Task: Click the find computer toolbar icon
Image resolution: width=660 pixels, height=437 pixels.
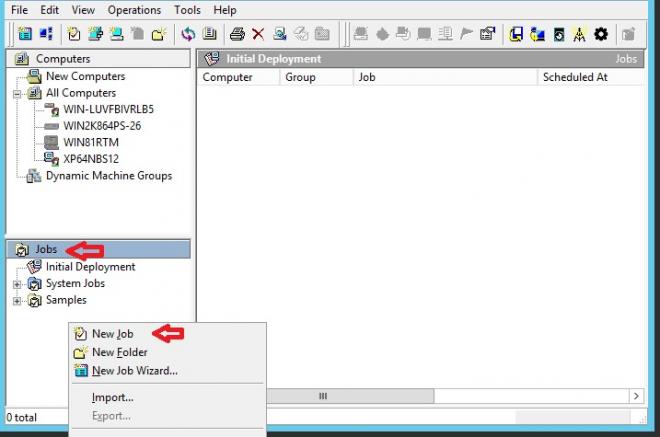Action: [279, 34]
